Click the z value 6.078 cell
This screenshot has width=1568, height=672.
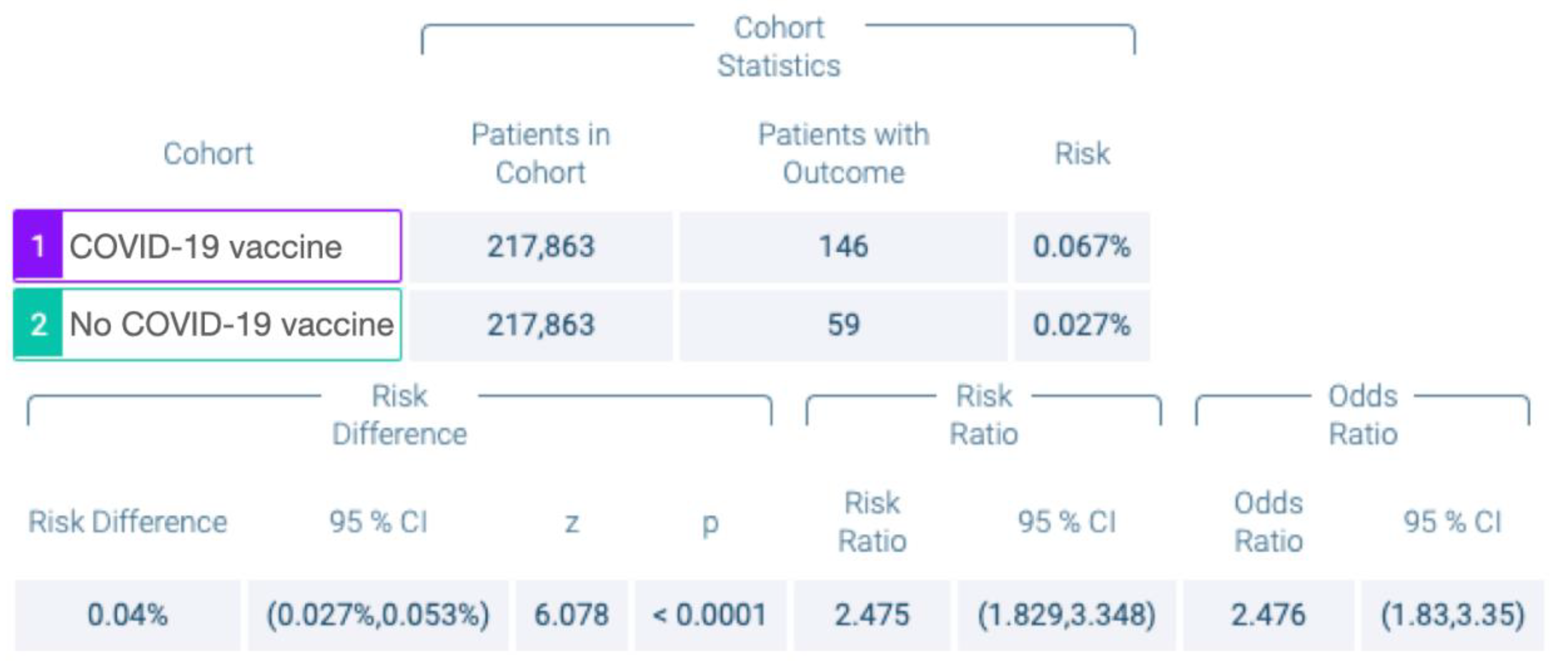pyautogui.click(x=571, y=615)
